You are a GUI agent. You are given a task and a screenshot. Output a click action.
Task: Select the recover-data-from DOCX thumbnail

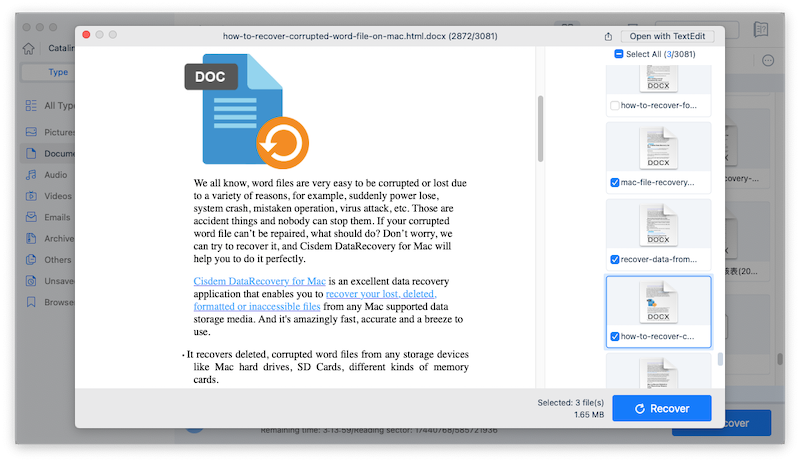coord(658,225)
